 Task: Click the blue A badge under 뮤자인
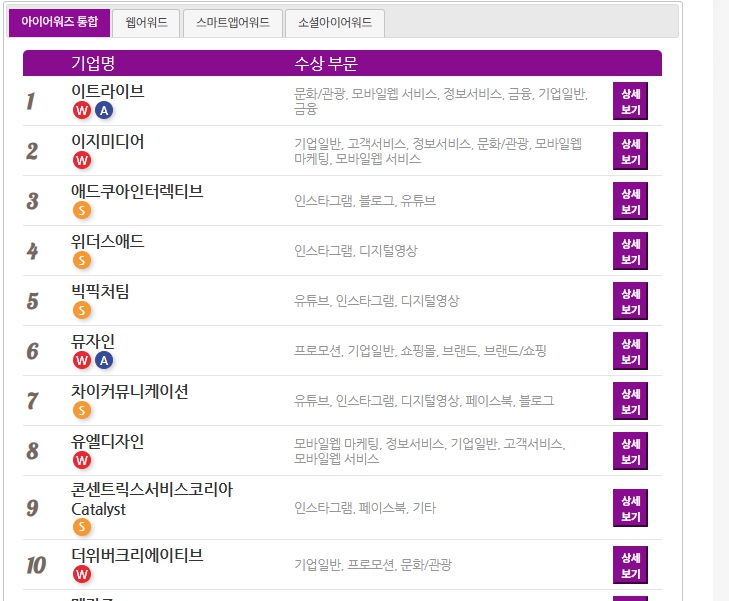(x=104, y=360)
